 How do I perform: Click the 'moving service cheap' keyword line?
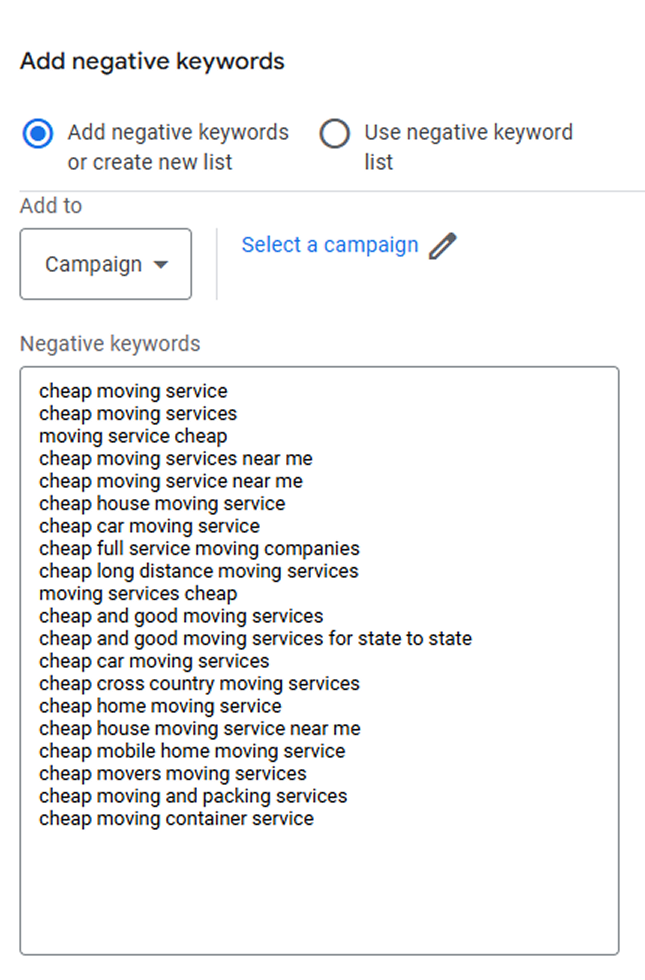(x=133, y=436)
